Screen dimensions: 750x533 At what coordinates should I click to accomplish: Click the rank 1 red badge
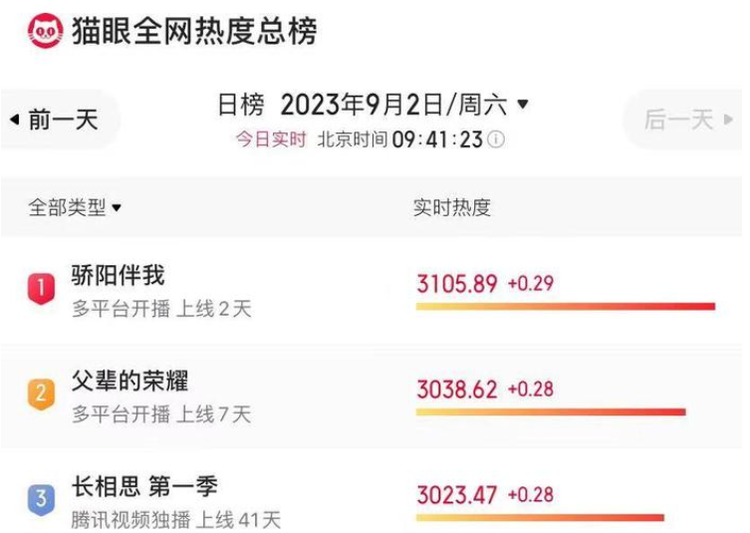point(41,289)
